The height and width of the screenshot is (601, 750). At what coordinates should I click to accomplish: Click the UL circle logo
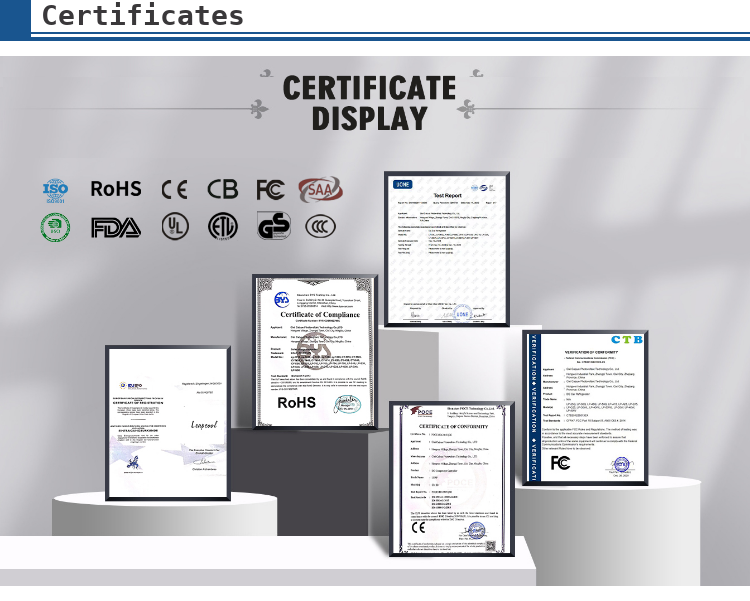pos(175,226)
